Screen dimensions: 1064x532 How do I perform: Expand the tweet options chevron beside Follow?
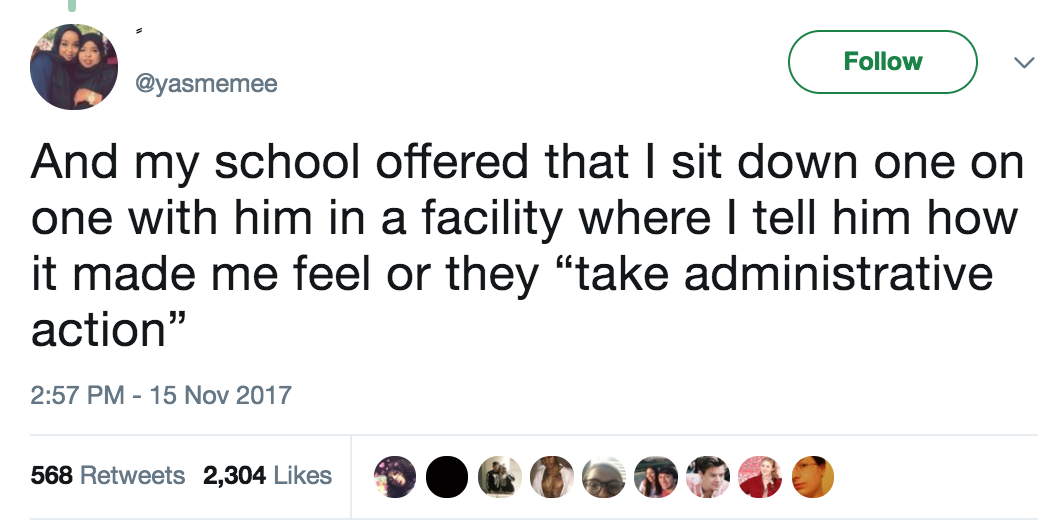[1022, 63]
